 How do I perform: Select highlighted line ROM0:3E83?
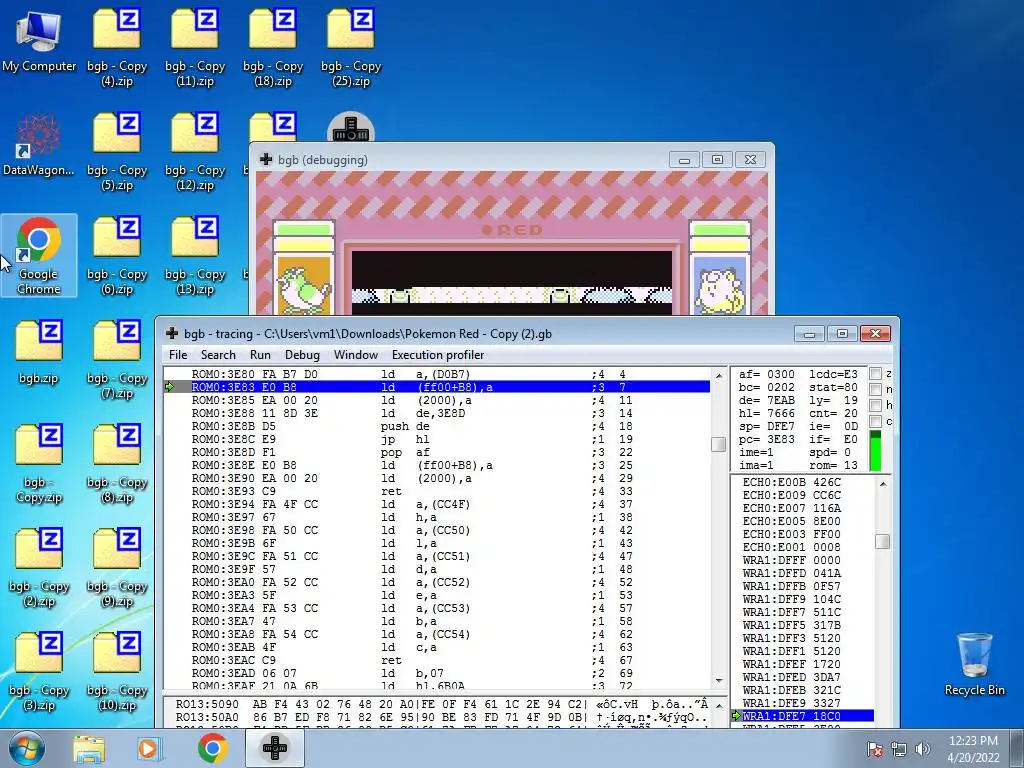coord(436,387)
